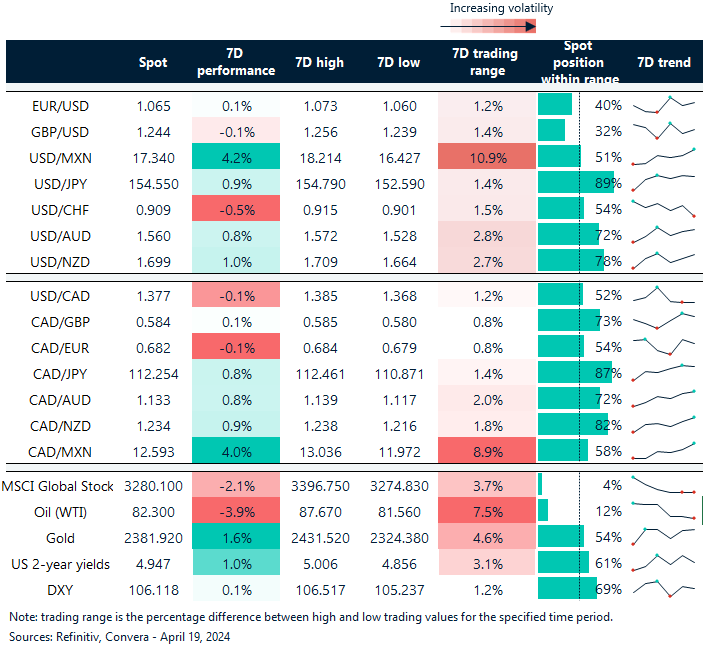
Task: Click the DXY 7D trend sparkline
Action: point(663,589)
